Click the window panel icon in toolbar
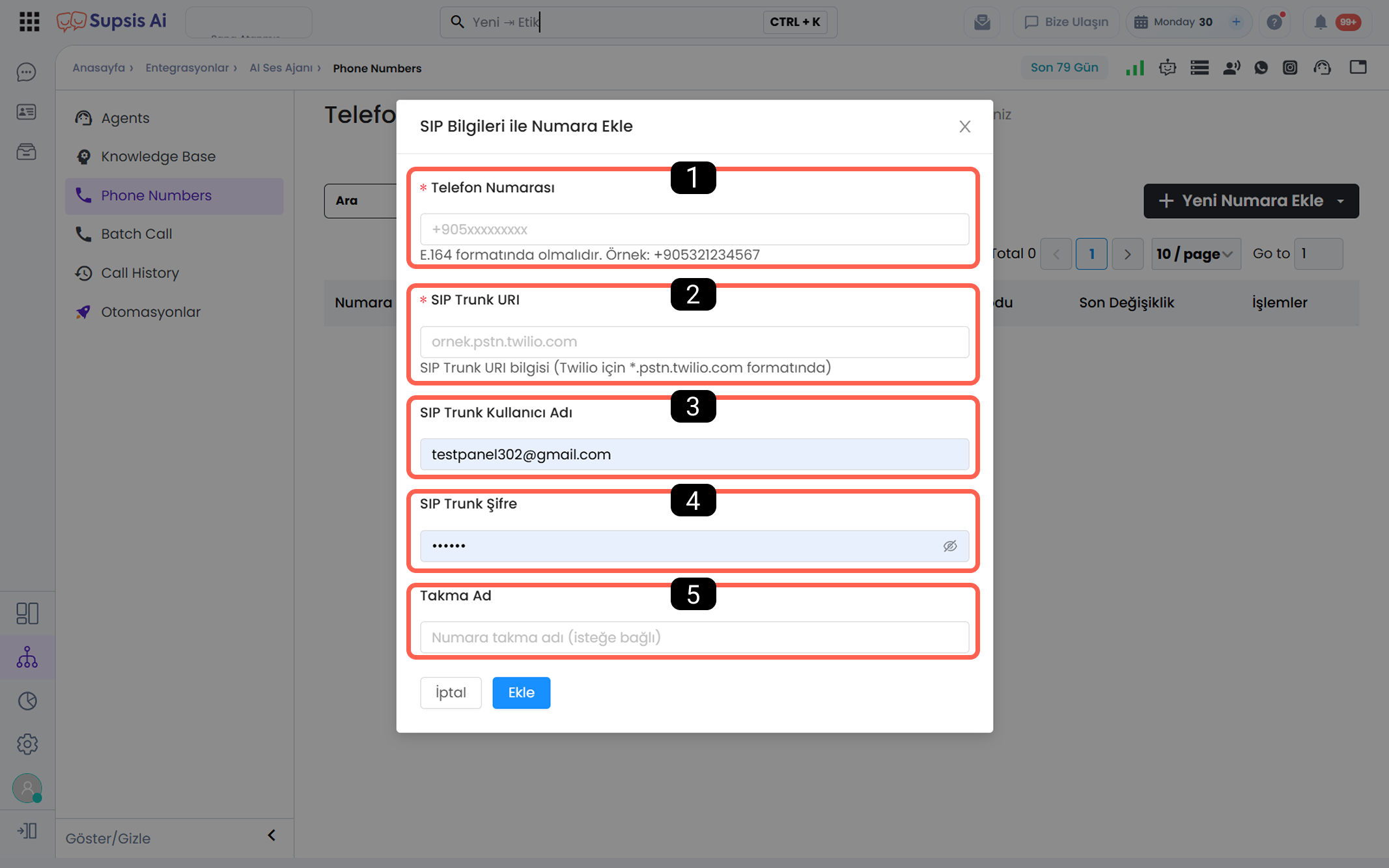 coord(1358,67)
